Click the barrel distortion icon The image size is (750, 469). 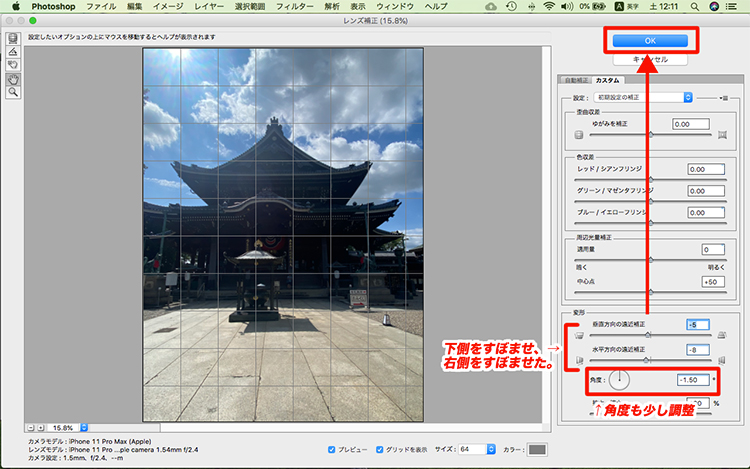(579, 135)
